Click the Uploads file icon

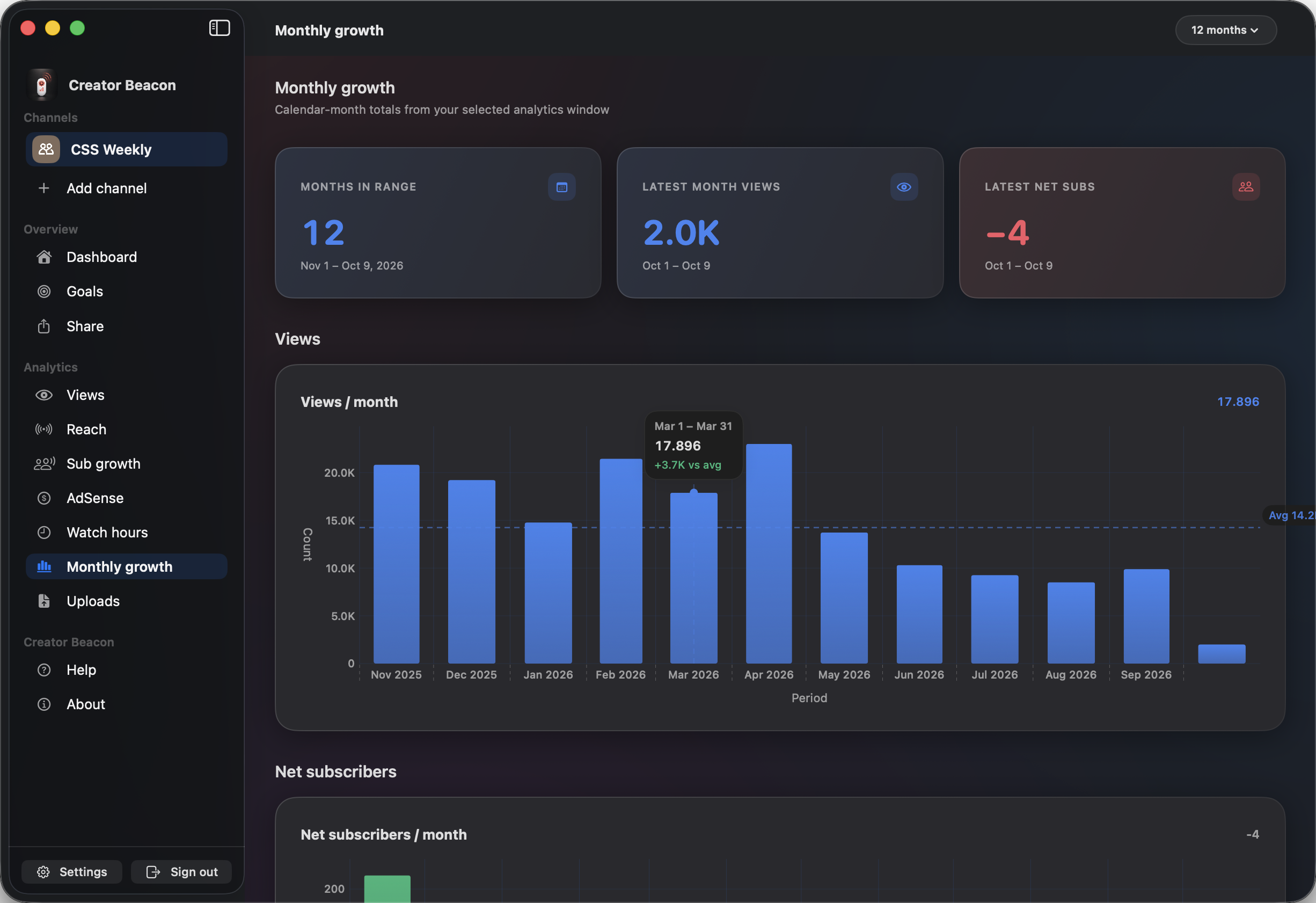43,601
